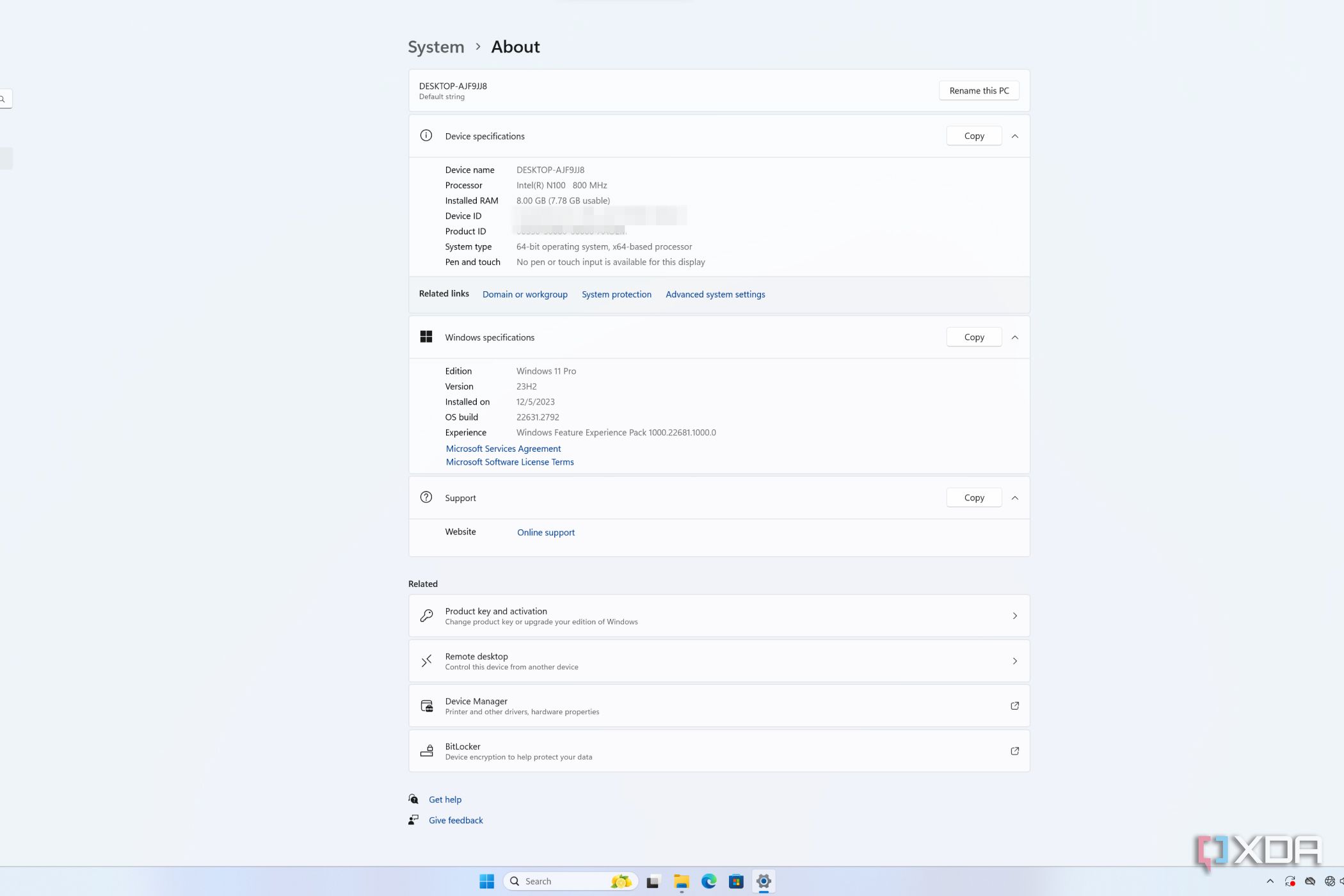
Task: Open Microsoft Services Agreement link
Action: [503, 449]
